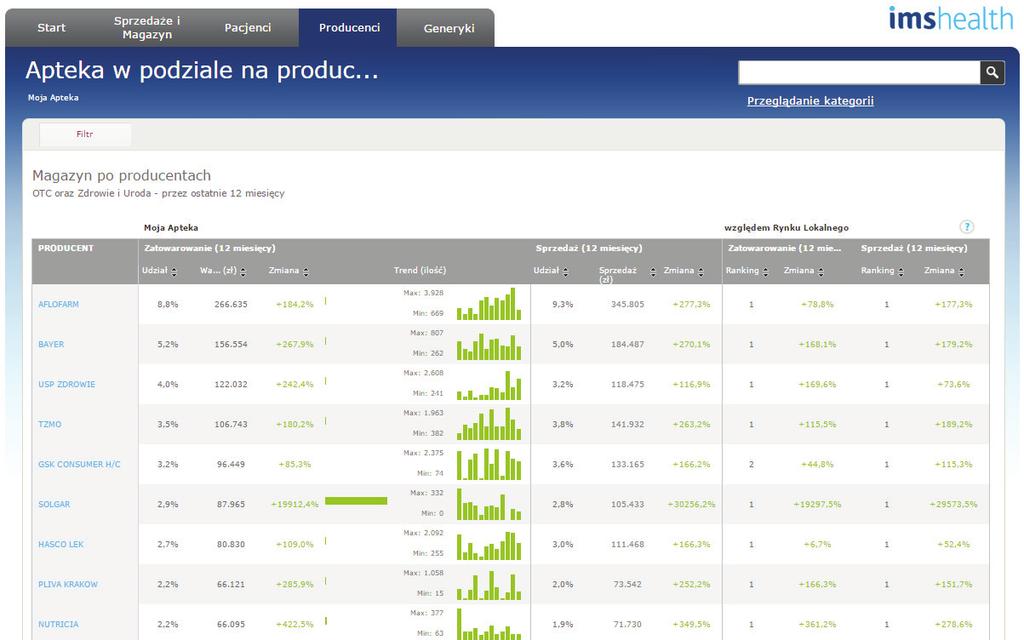Open the SOLGAR producer link

[54, 504]
